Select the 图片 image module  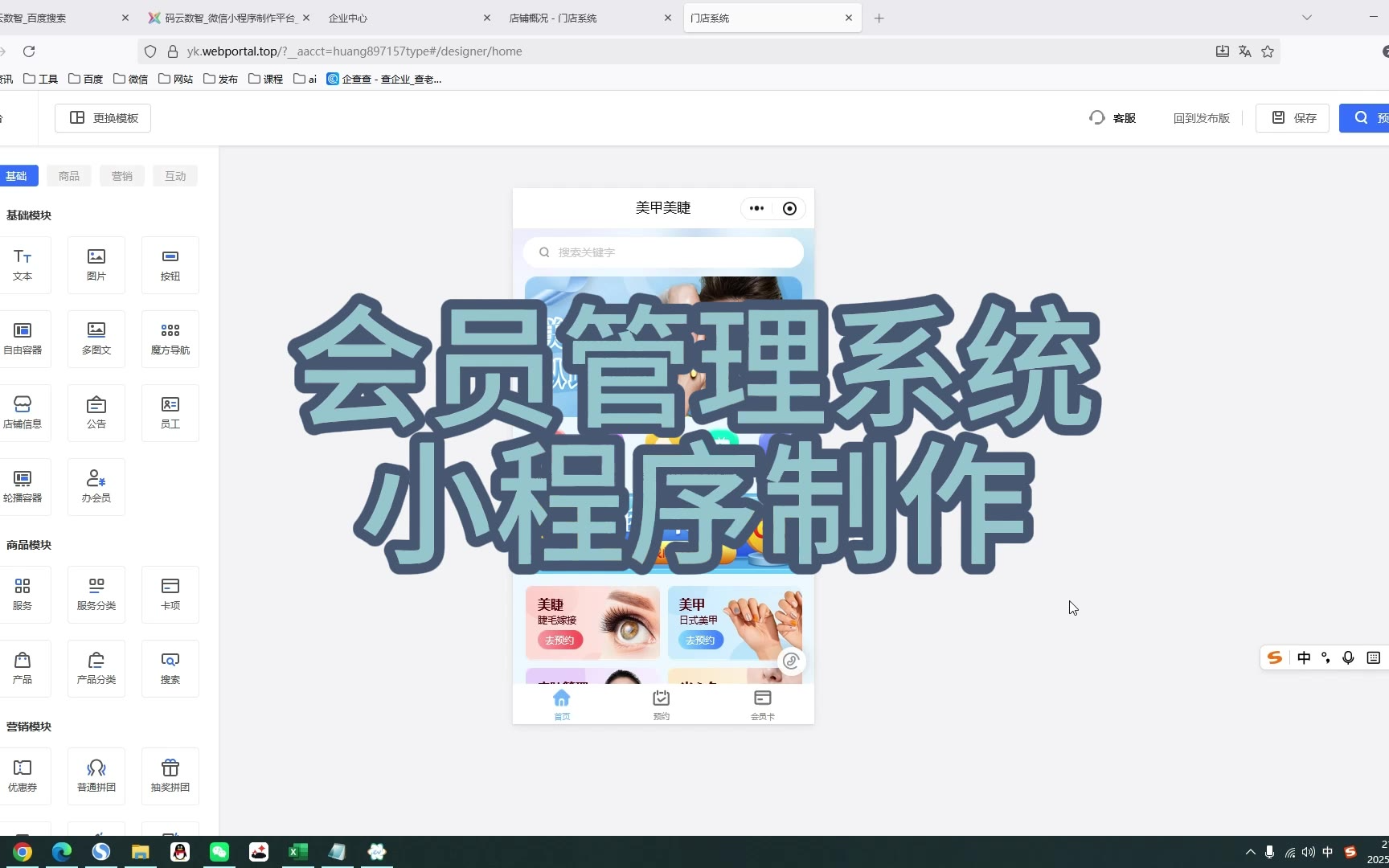[96, 264]
